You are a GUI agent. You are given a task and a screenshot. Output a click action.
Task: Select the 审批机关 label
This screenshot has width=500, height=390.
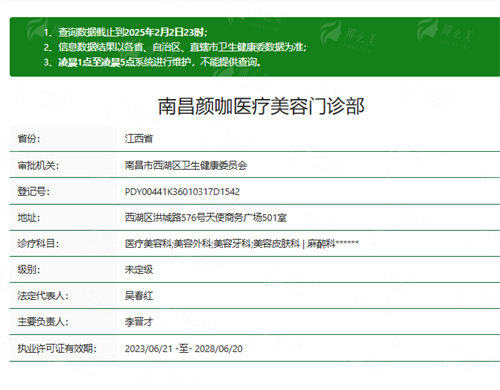tap(38, 165)
